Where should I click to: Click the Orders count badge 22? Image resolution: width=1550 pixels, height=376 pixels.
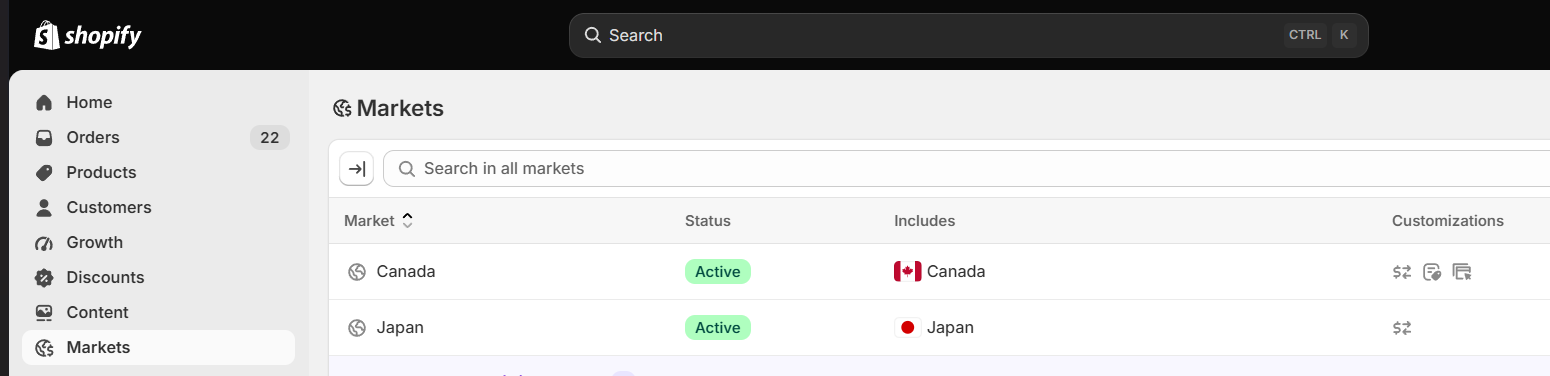click(x=270, y=138)
